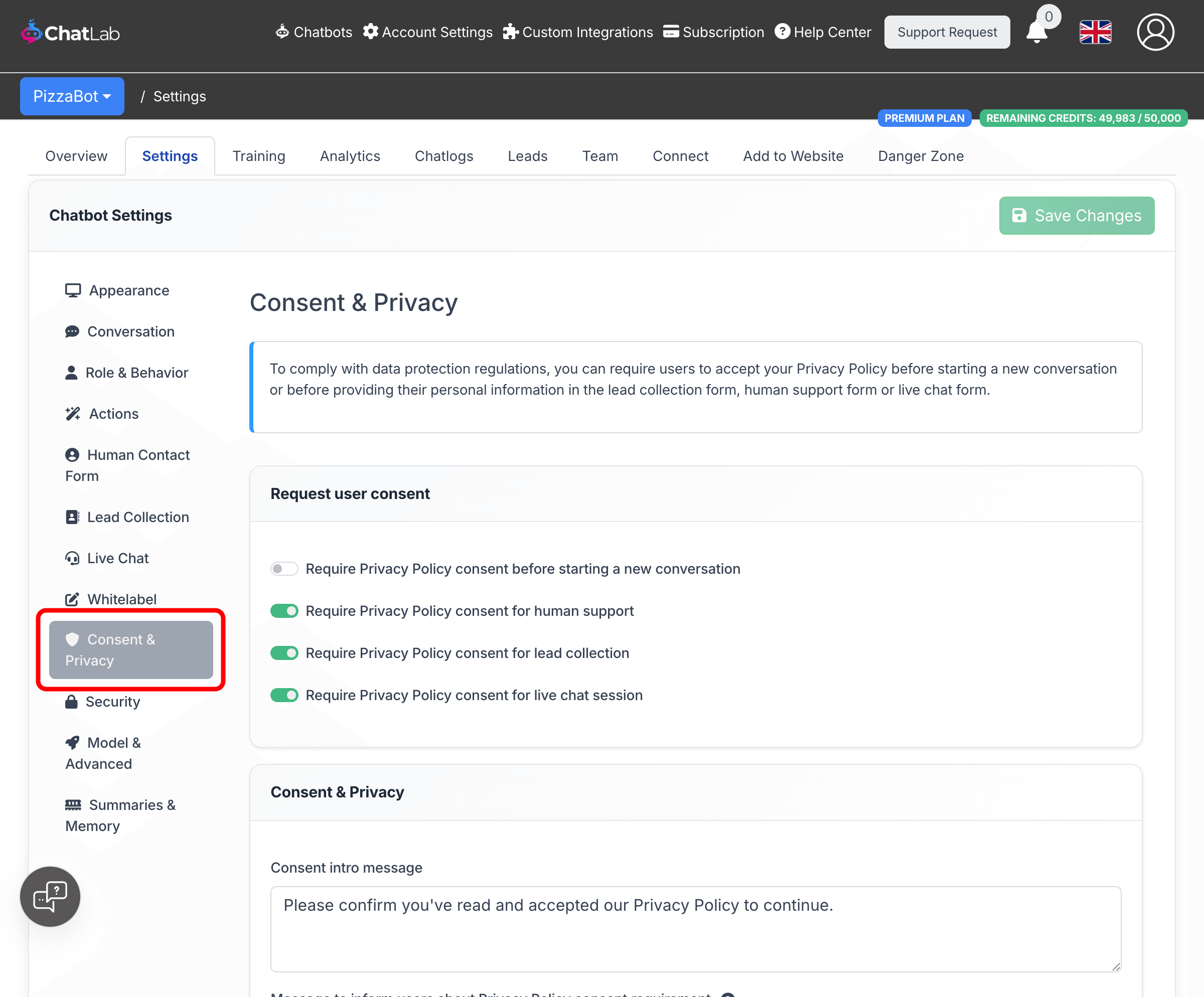The height and width of the screenshot is (997, 1204).
Task: Toggle consent for live chat session
Action: tap(284, 695)
